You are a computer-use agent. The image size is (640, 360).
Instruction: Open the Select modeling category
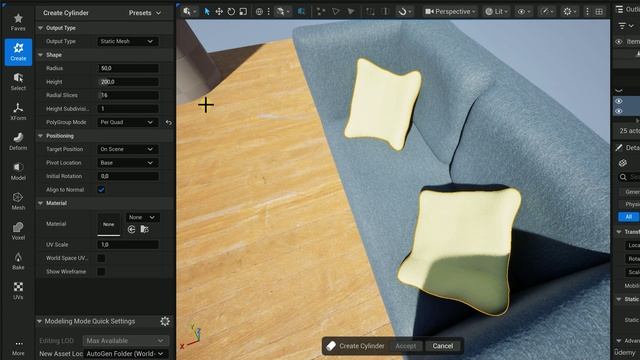click(x=18, y=82)
